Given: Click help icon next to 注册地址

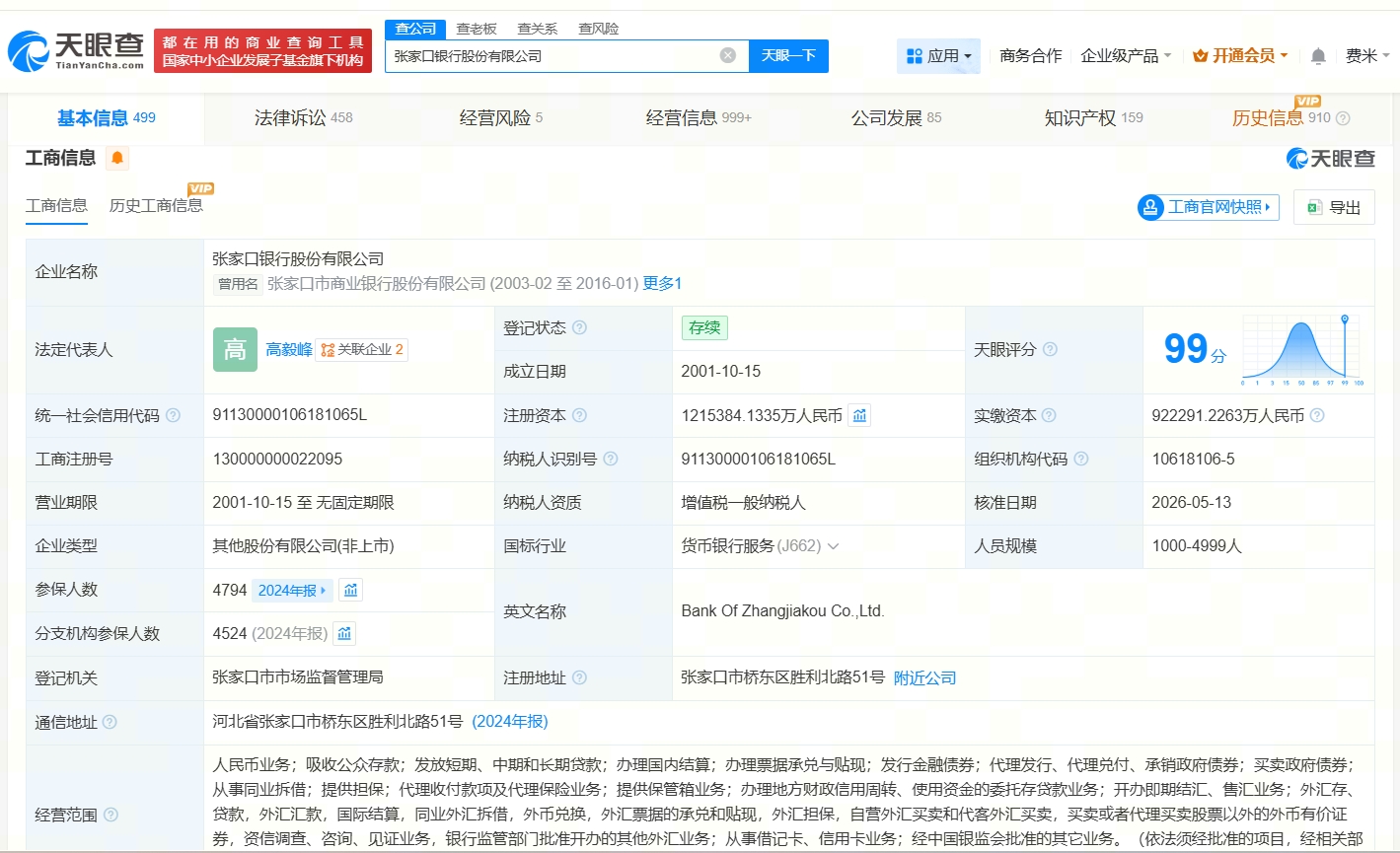Looking at the screenshot, I should coord(579,678).
